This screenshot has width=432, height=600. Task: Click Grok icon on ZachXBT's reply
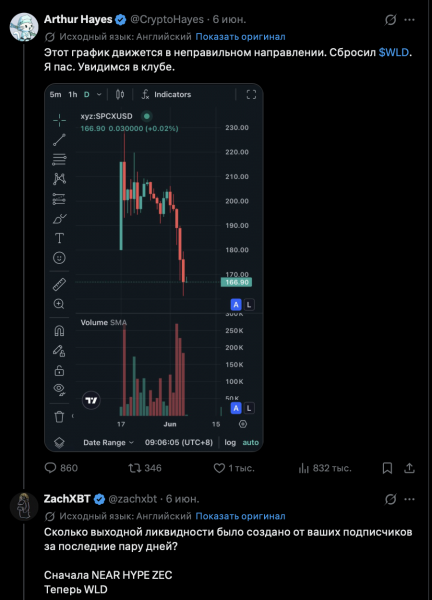tap(390, 499)
